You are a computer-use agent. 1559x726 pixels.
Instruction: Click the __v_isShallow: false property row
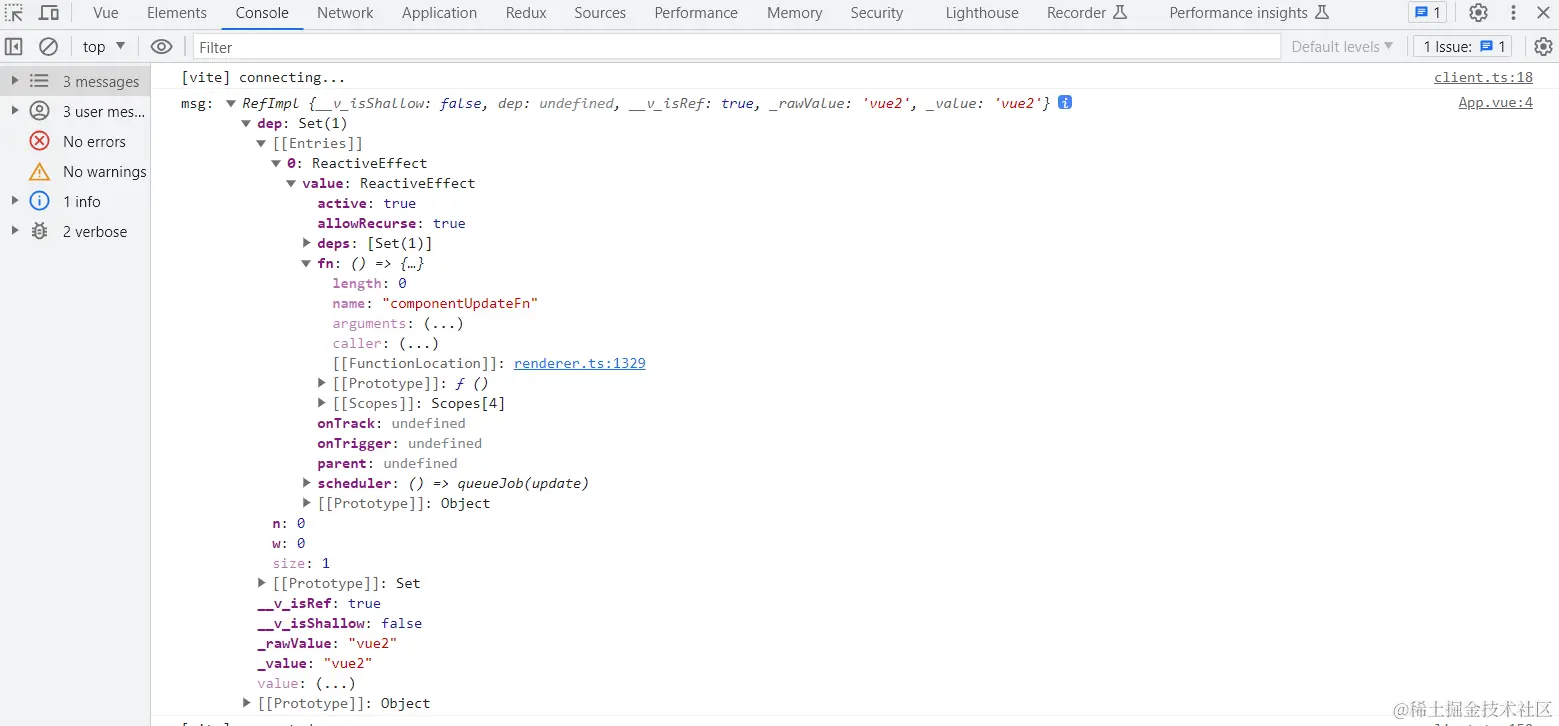(x=339, y=623)
